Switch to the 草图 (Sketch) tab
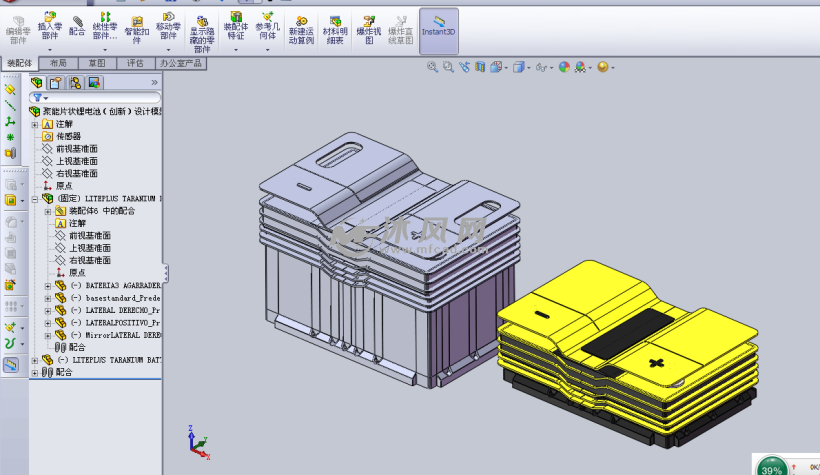This screenshot has height=475, width=820. pyautogui.click(x=96, y=63)
